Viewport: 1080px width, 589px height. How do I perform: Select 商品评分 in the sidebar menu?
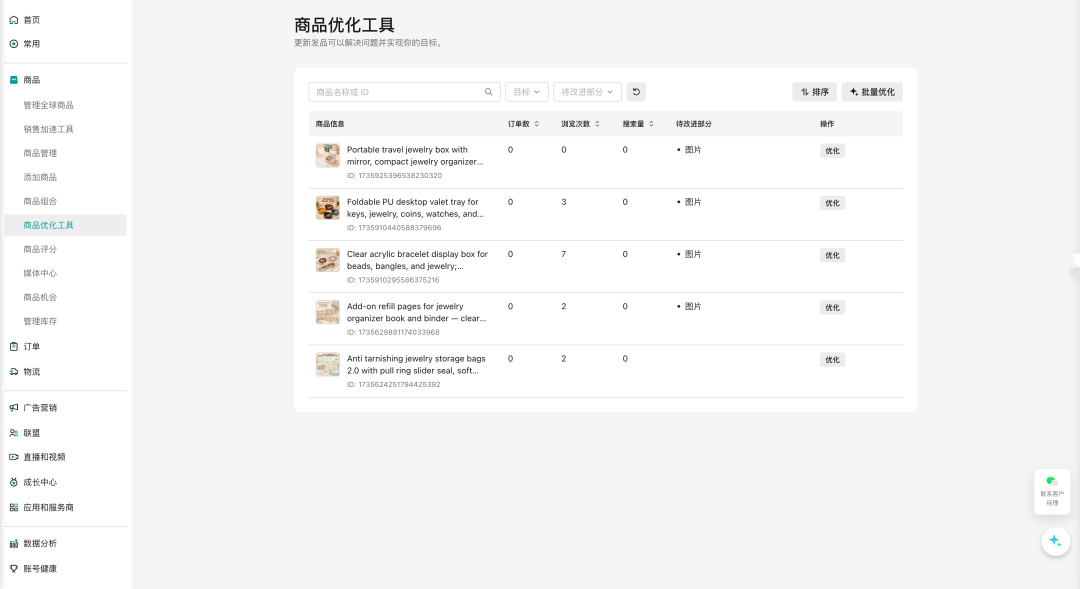(40, 249)
